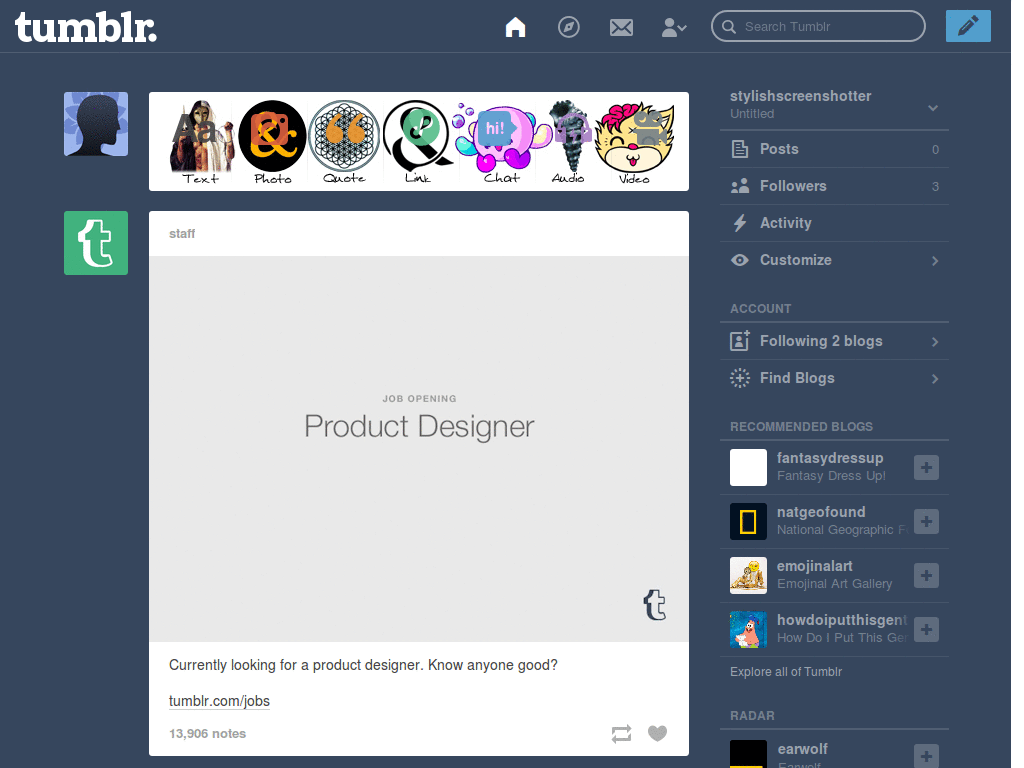1024x768 pixels.
Task: Click the user silhouette avatar
Action: [96, 124]
